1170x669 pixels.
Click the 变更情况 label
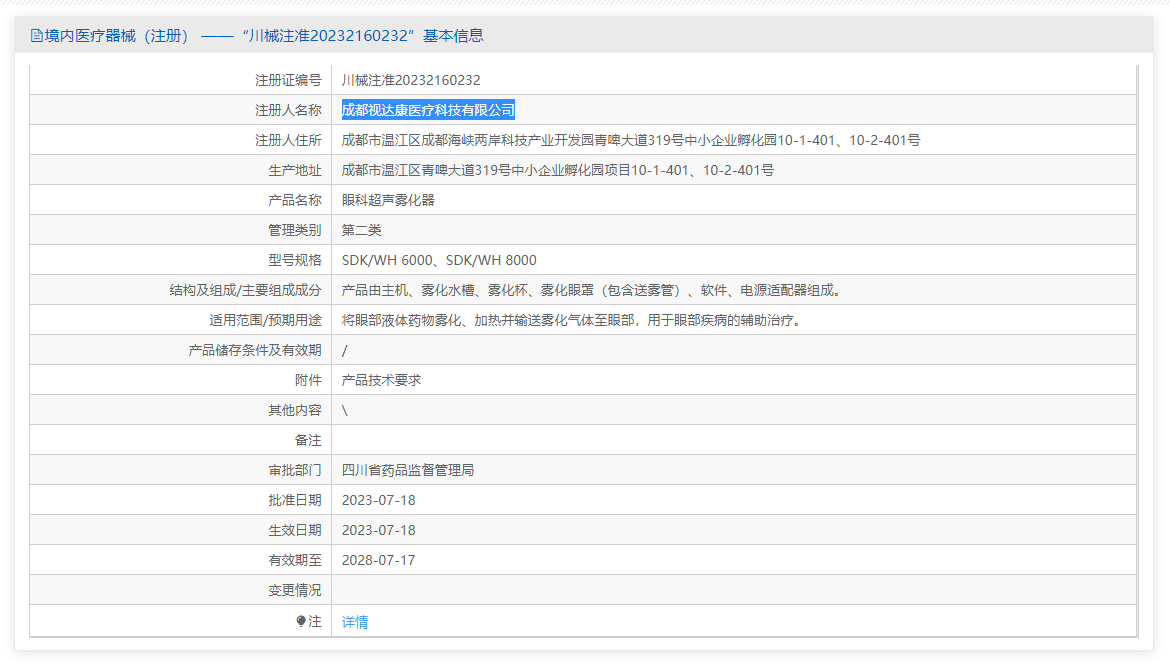point(295,590)
